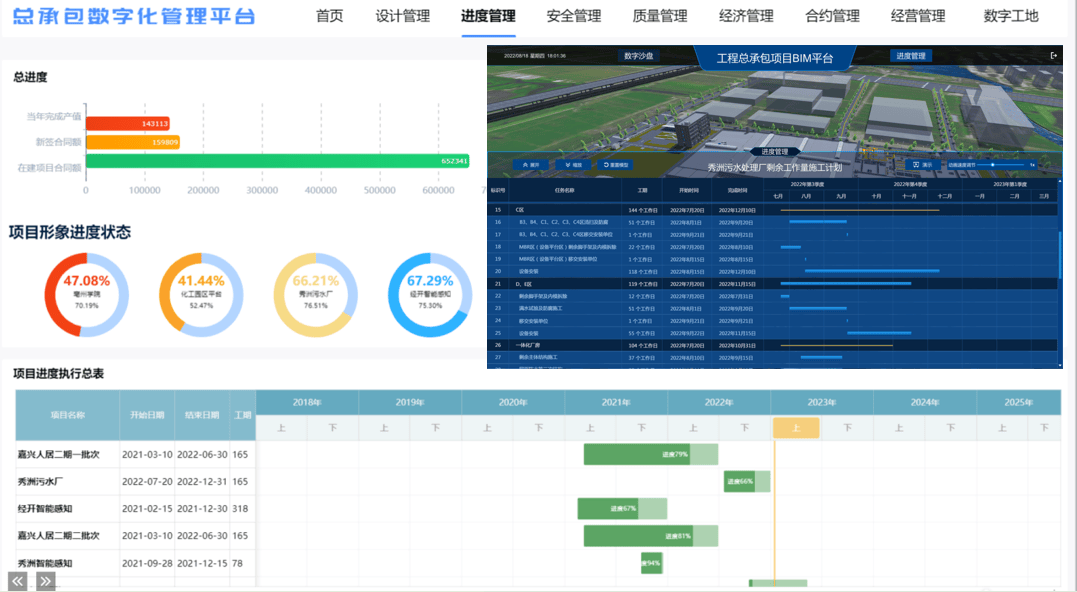This screenshot has width=1077, height=592.
Task: Click the highlighted 2023年 上 half-year marker
Action: (x=796, y=428)
